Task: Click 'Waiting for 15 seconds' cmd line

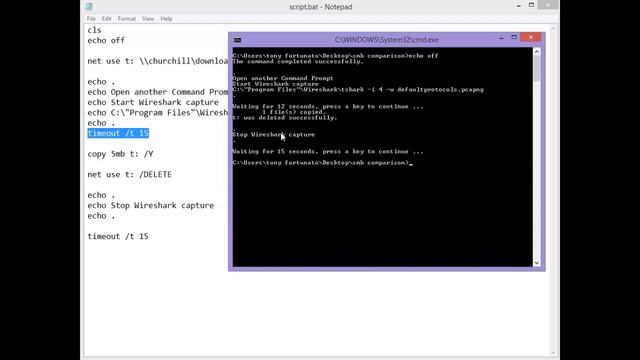Action: 328,151
